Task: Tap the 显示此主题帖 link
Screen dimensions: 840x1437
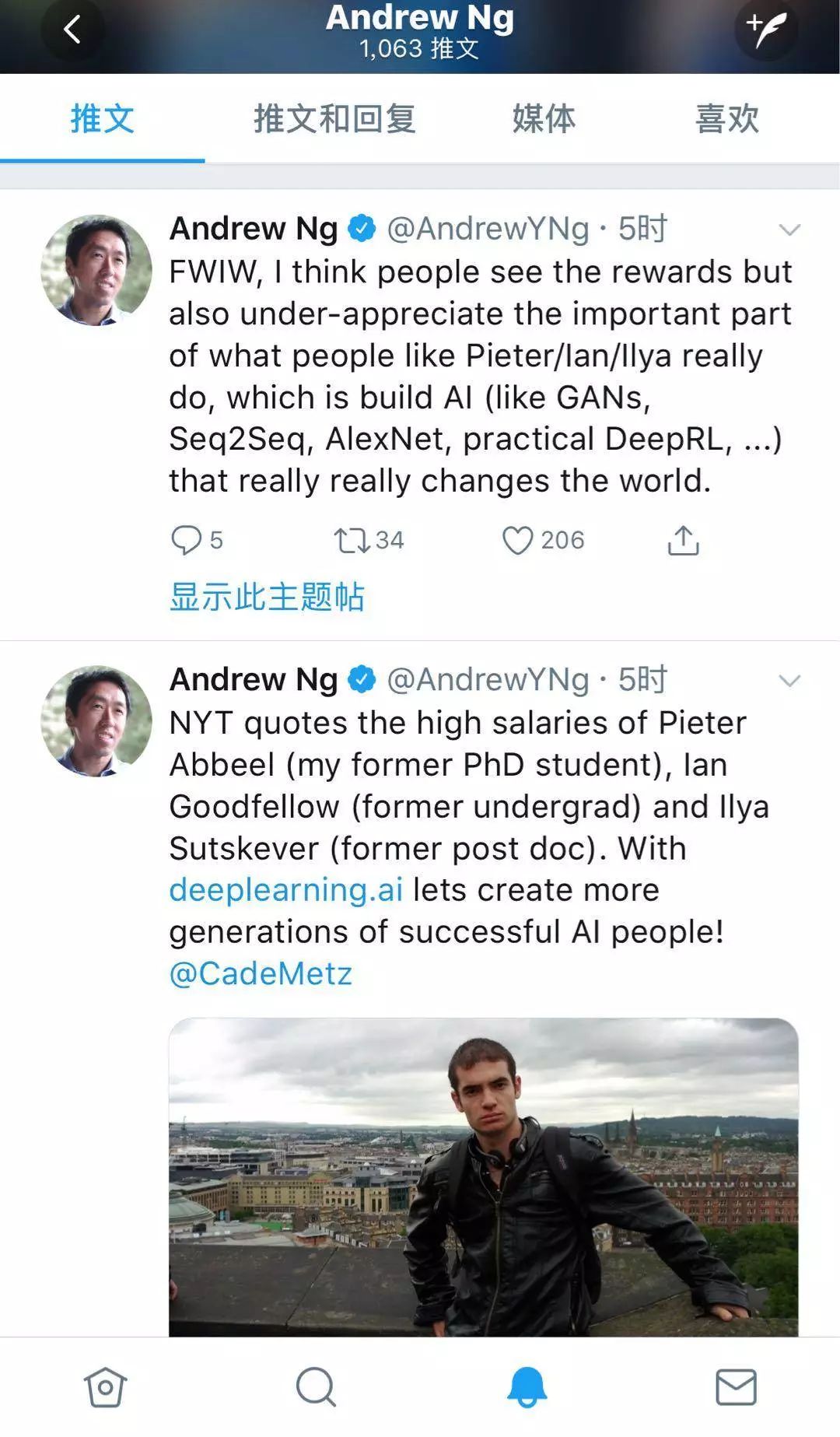Action: pyautogui.click(x=267, y=597)
